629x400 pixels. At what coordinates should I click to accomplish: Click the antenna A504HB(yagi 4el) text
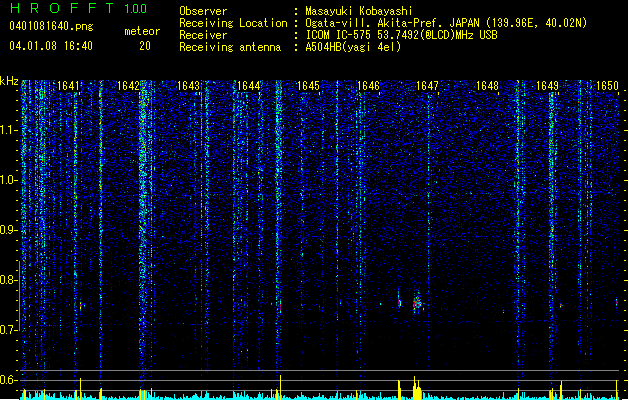click(x=353, y=47)
